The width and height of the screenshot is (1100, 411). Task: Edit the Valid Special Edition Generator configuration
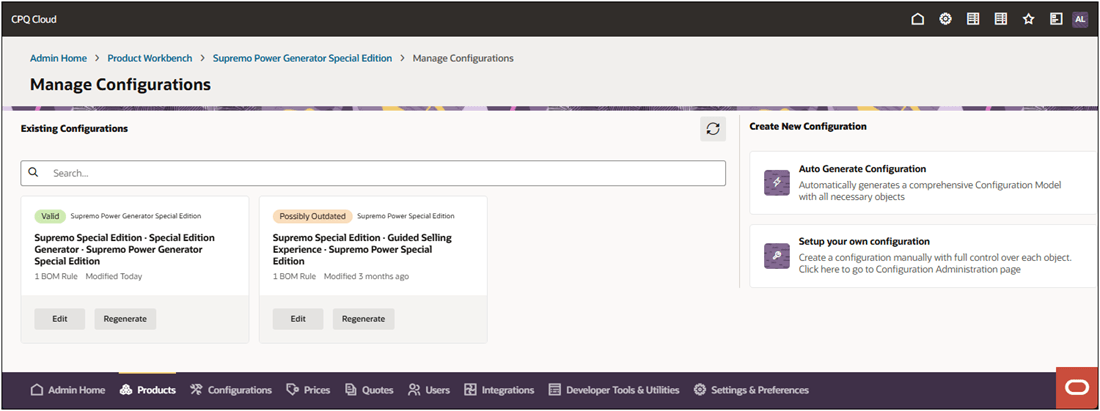click(x=60, y=318)
